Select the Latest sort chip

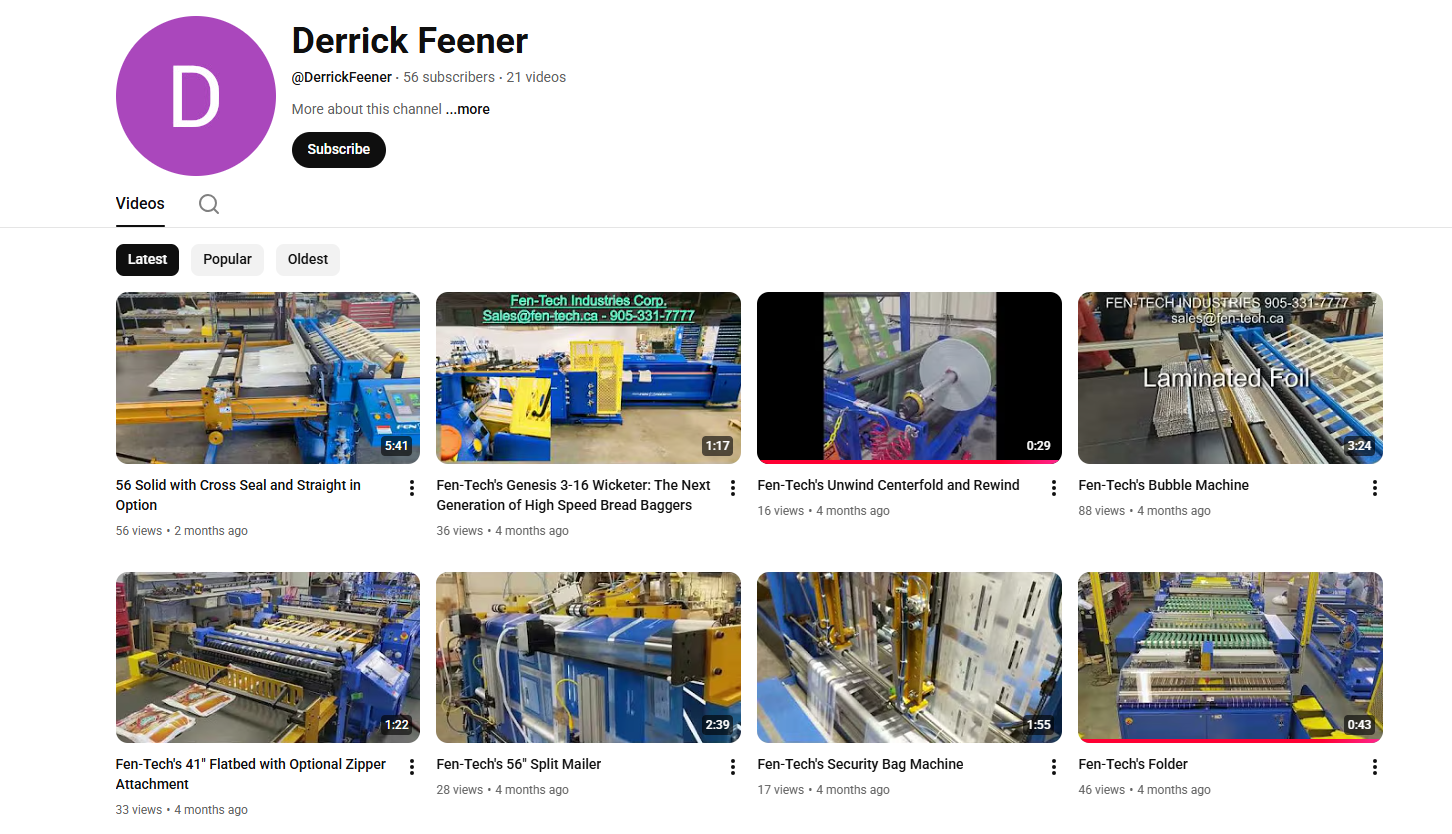click(147, 260)
